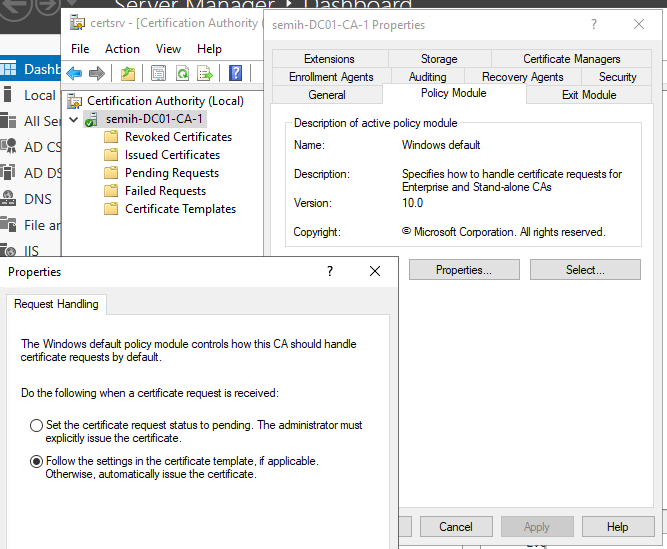Select 'Set the certificate request status to pending'
This screenshot has width=667, height=549.
(x=37, y=425)
